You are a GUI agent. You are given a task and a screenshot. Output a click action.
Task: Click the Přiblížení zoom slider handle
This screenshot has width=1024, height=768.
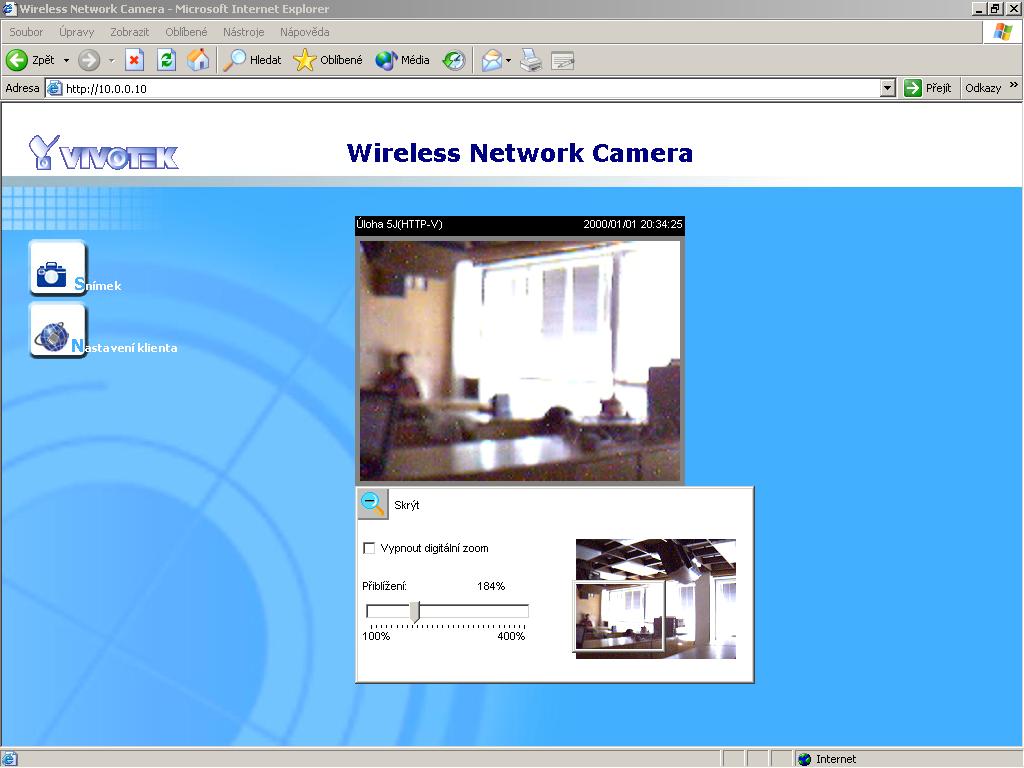(415, 612)
